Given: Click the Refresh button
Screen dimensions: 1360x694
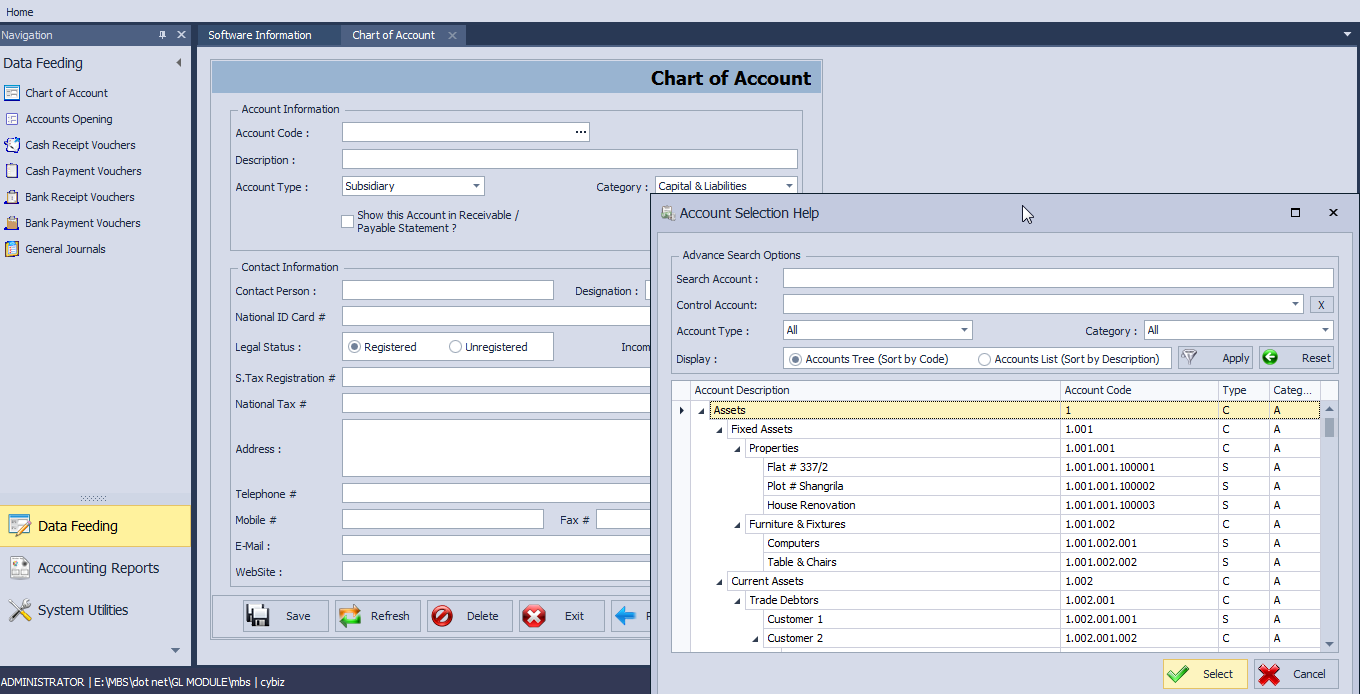Looking at the screenshot, I should 377,616.
